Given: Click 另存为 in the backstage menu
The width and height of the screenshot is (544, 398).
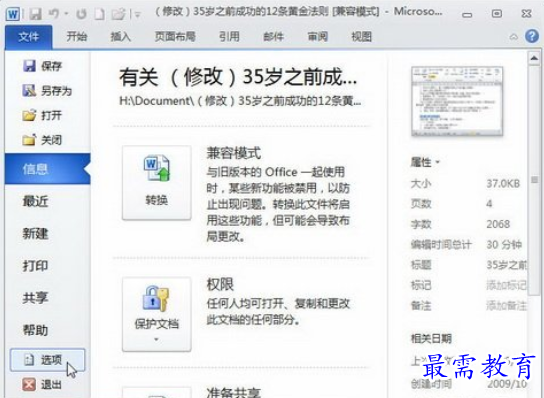Looking at the screenshot, I should [x=47, y=91].
